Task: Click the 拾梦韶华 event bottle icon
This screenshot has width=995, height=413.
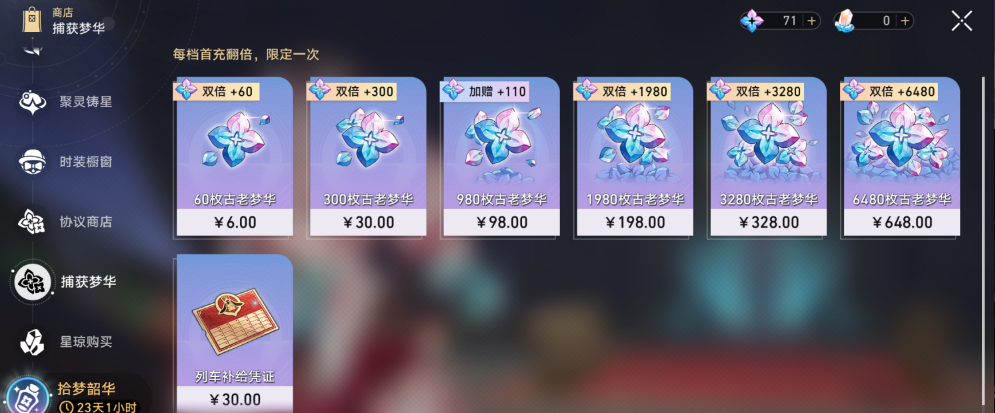Action: [x=28, y=397]
